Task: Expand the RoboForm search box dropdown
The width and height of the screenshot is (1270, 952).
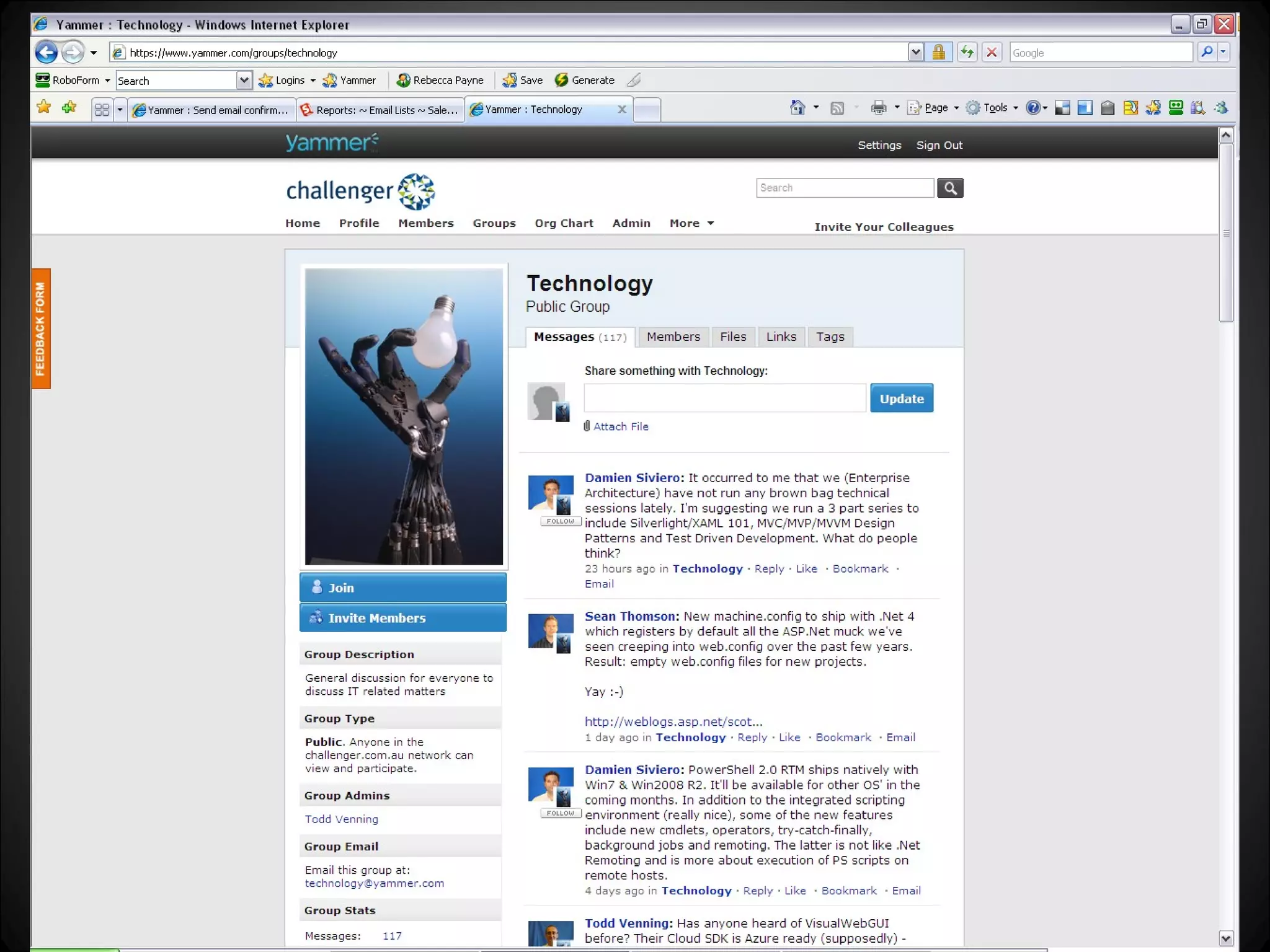Action: 244,80
